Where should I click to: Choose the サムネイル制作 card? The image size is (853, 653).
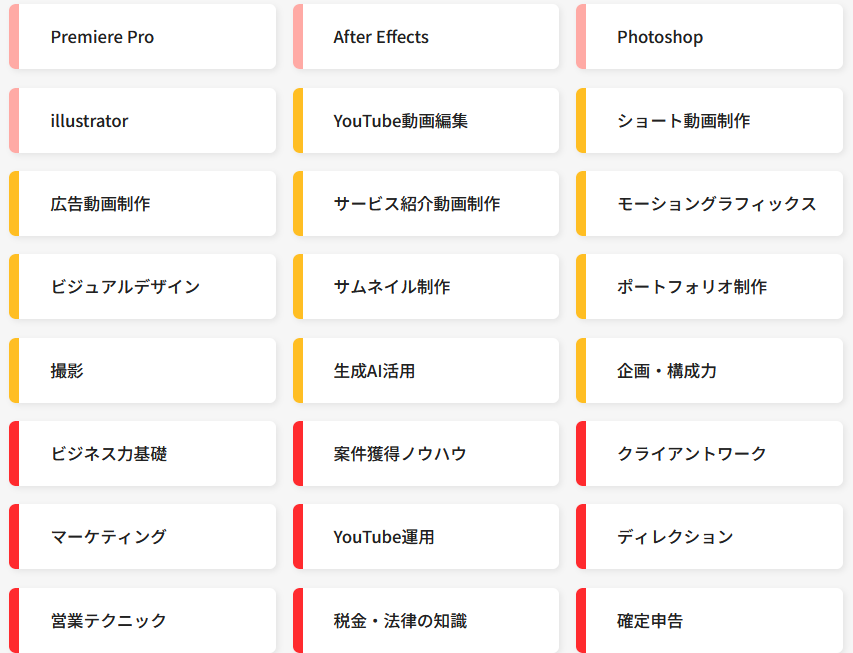point(426,286)
